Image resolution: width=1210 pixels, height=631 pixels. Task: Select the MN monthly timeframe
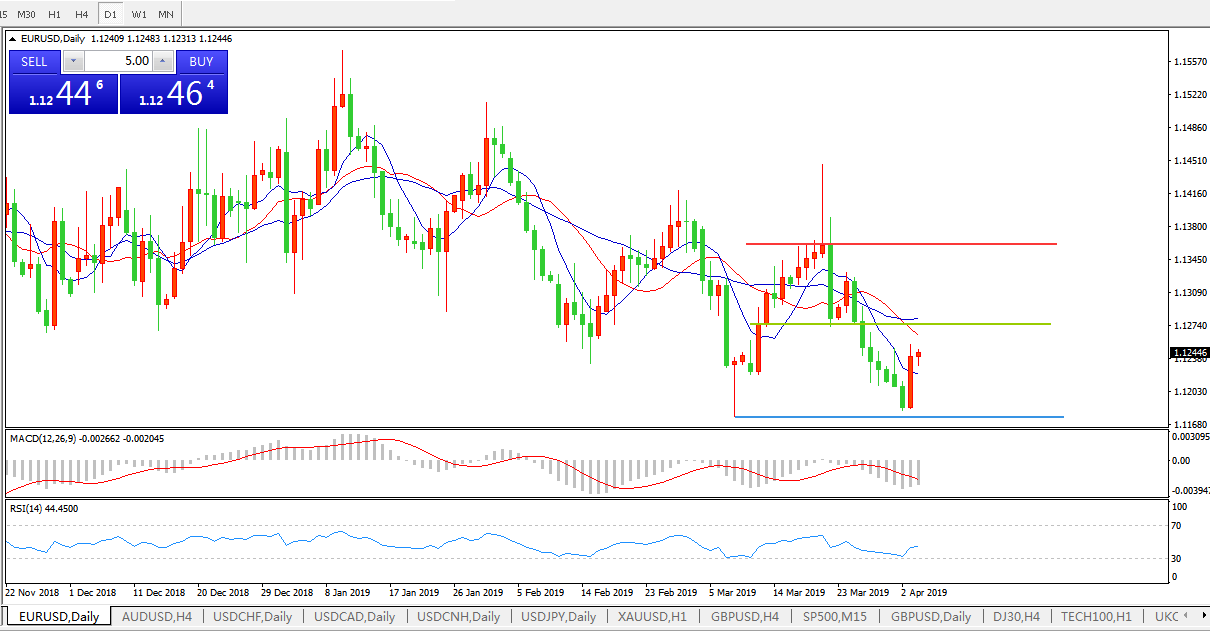(x=166, y=14)
